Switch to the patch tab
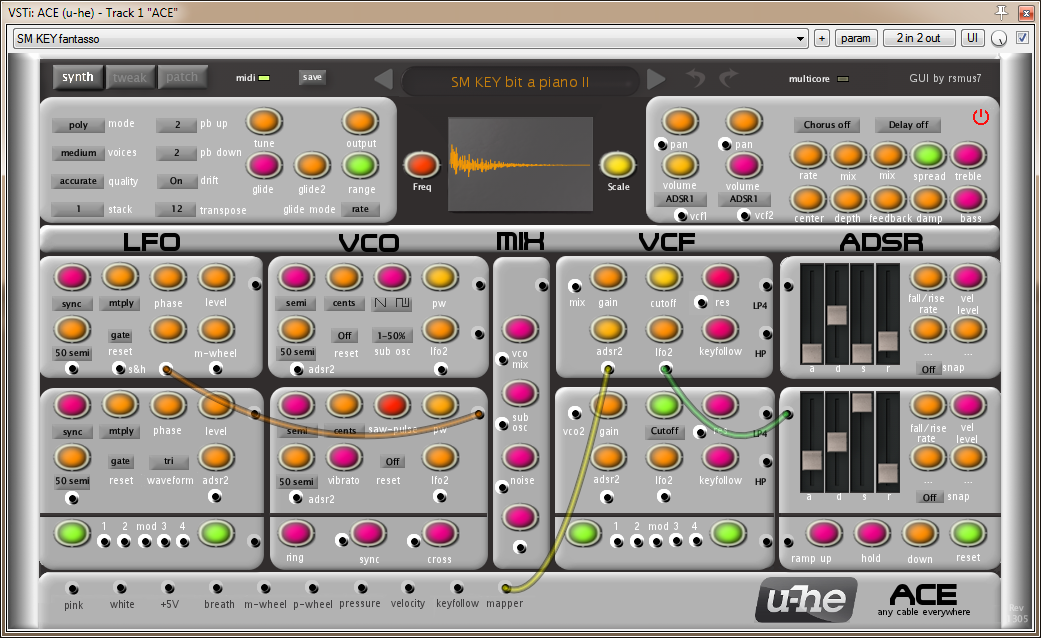 click(182, 77)
